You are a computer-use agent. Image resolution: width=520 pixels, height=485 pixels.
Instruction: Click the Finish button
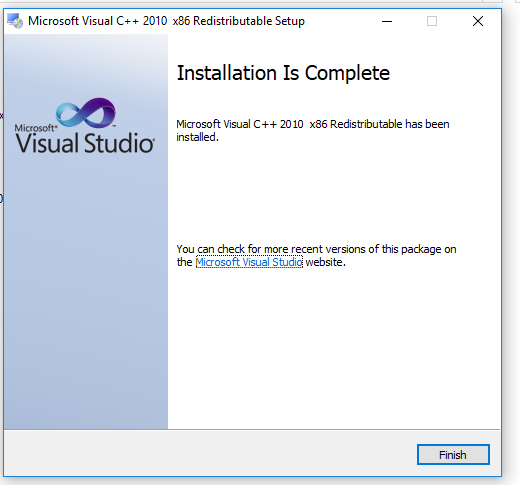[x=453, y=454]
